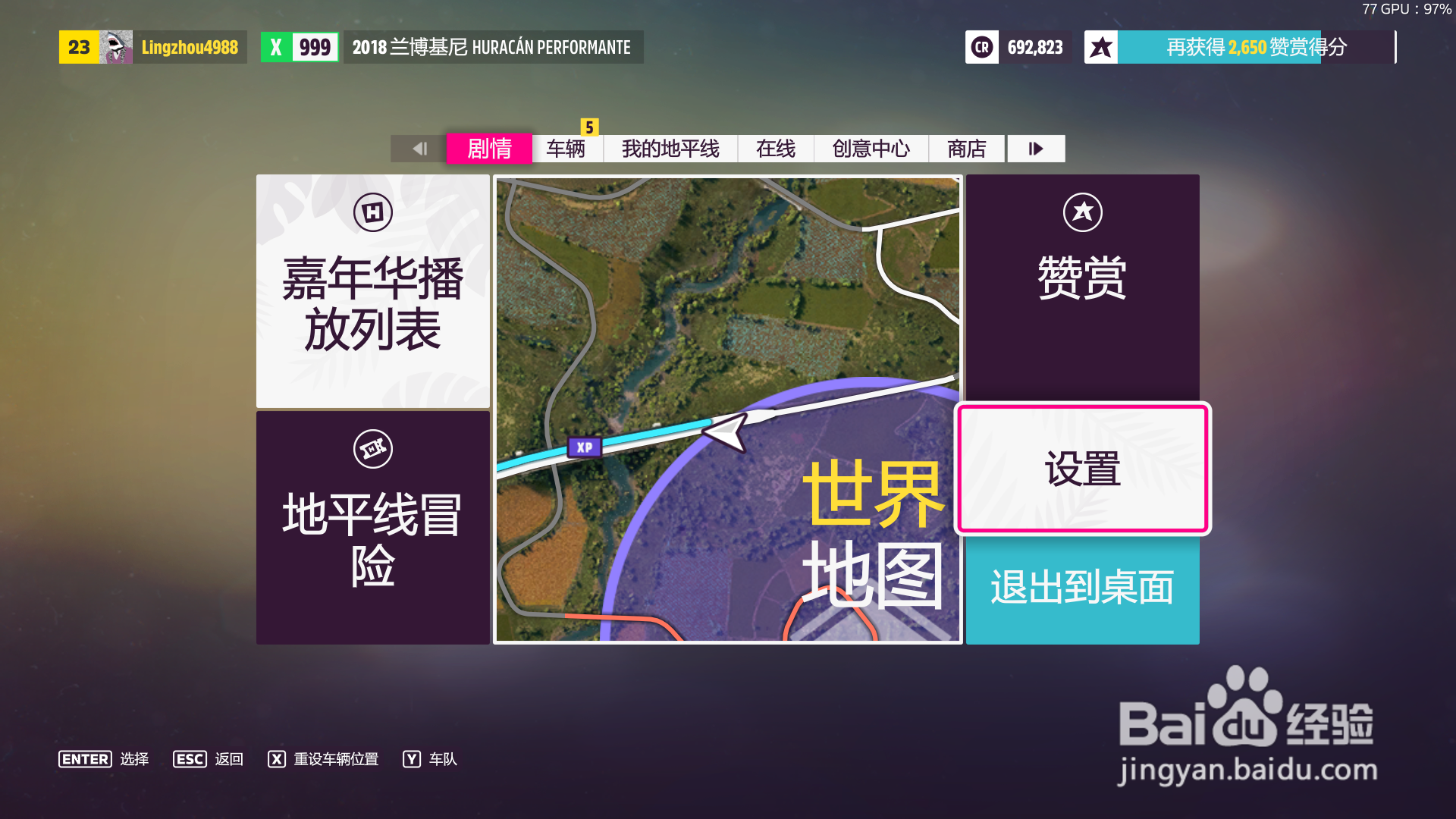Click the player avatar picture
This screenshot has height=819, width=1456.
pos(116,47)
